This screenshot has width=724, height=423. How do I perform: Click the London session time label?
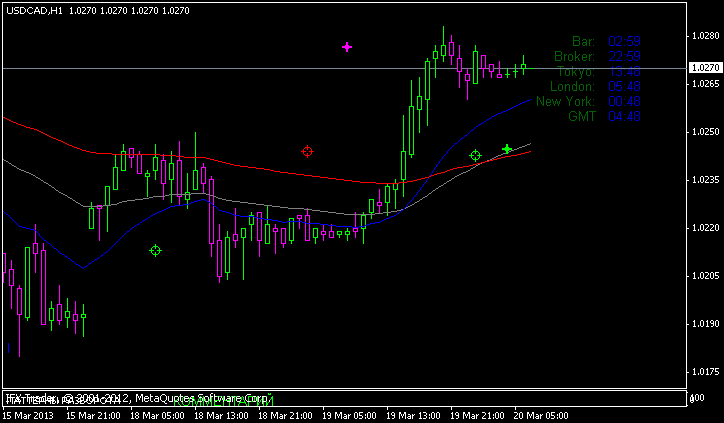pyautogui.click(x=573, y=86)
